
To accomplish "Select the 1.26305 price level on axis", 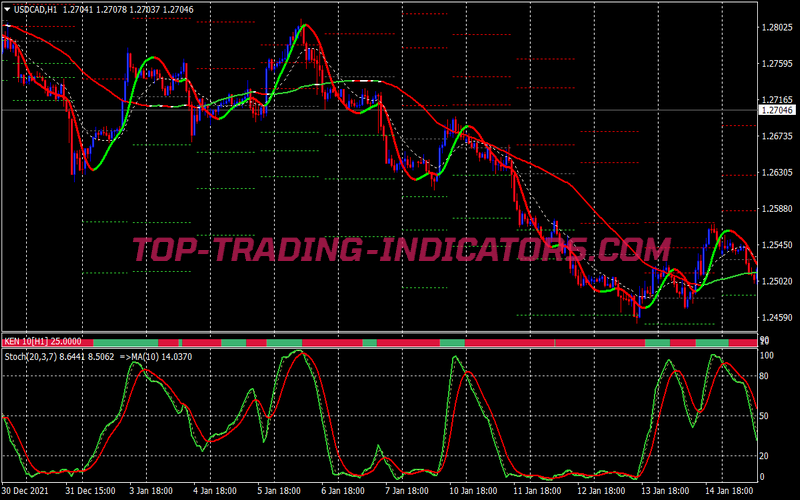I will point(778,172).
